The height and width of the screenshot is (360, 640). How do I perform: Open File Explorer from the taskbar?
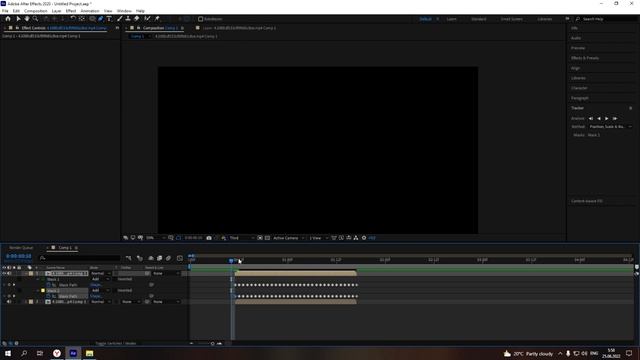click(89, 353)
